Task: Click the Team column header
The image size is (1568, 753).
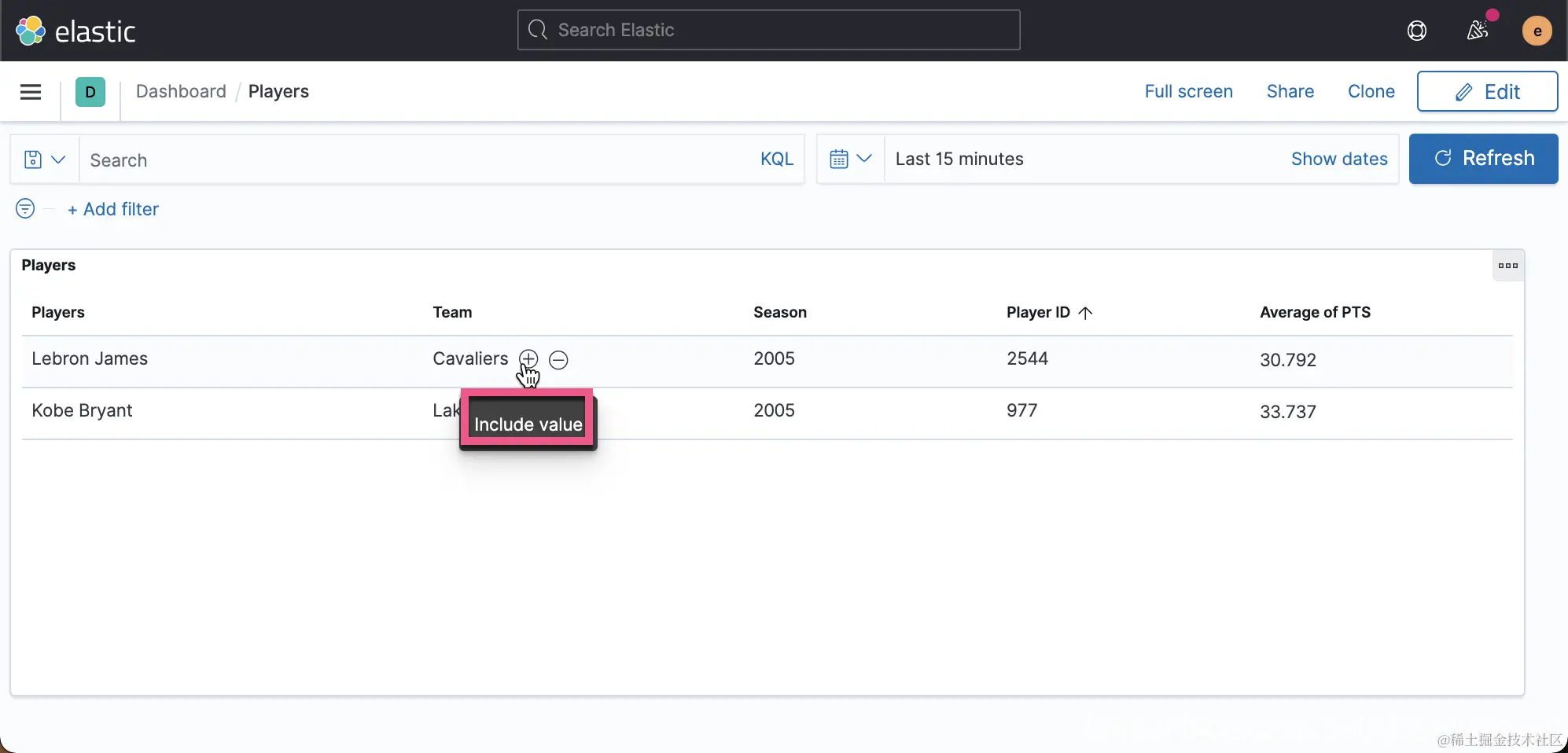Action: (452, 312)
